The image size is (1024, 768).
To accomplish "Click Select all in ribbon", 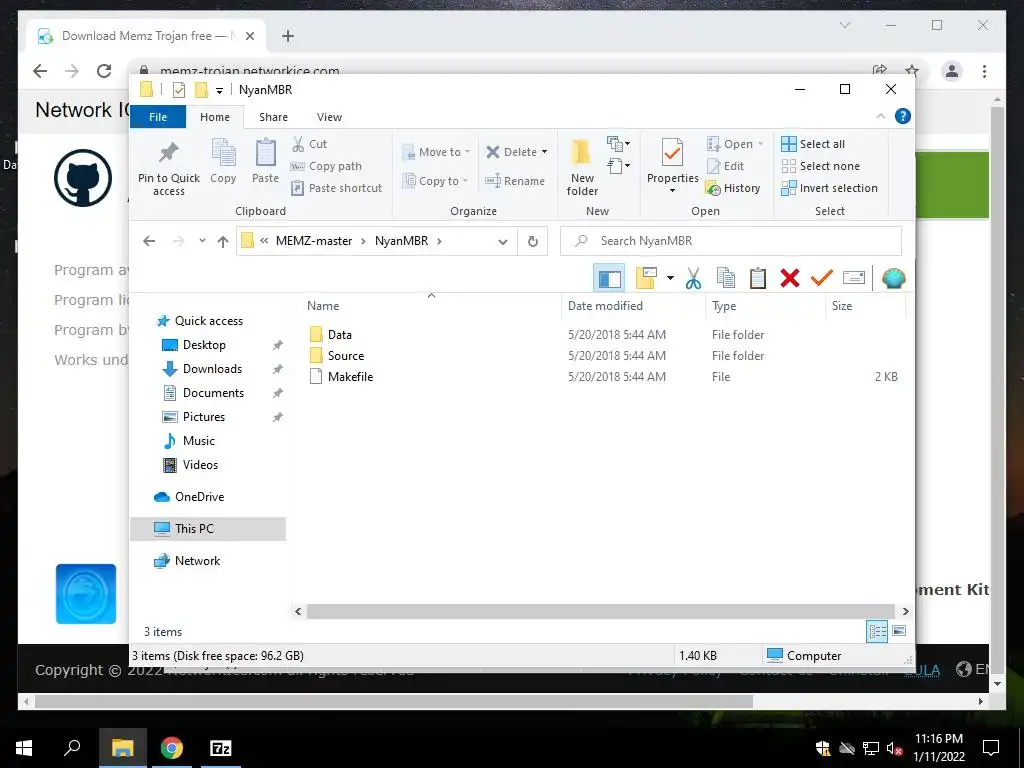I will tap(813, 144).
